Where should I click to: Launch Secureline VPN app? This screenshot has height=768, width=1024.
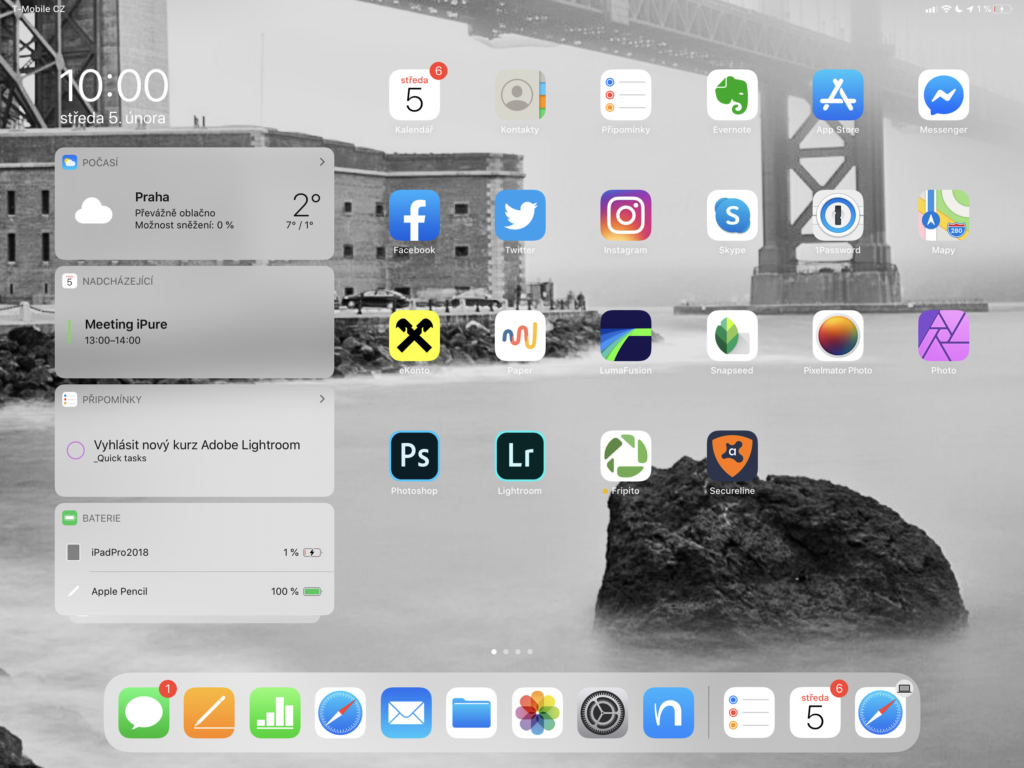click(731, 456)
